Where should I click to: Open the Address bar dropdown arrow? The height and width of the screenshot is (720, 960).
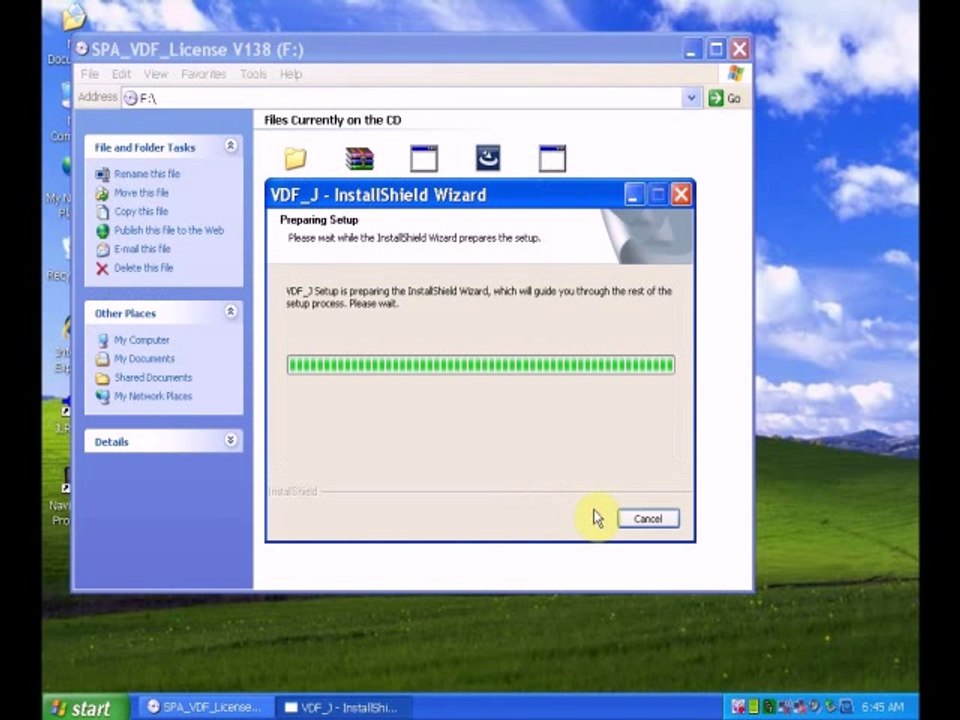point(691,98)
